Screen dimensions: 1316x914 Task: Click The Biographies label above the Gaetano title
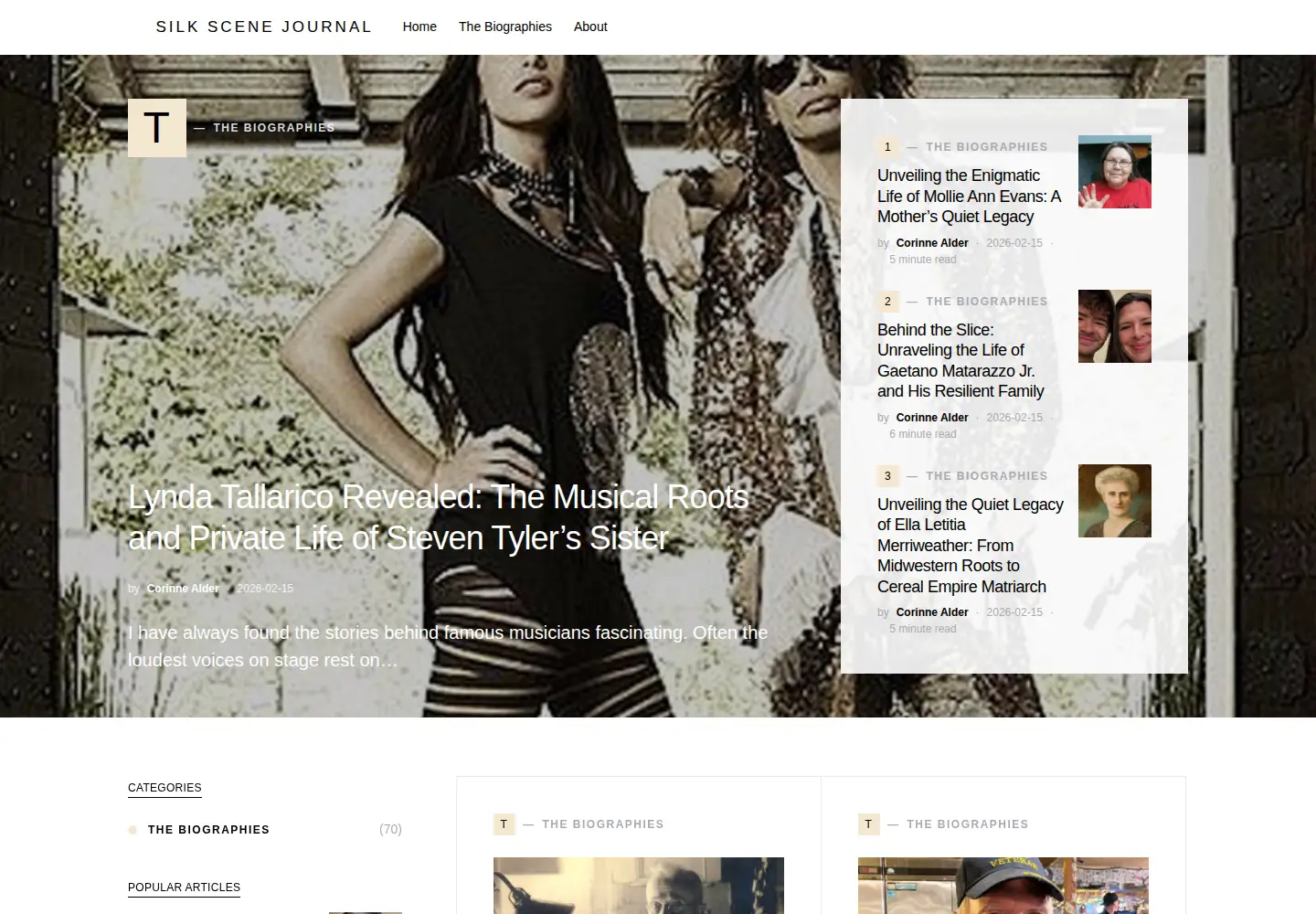(987, 302)
